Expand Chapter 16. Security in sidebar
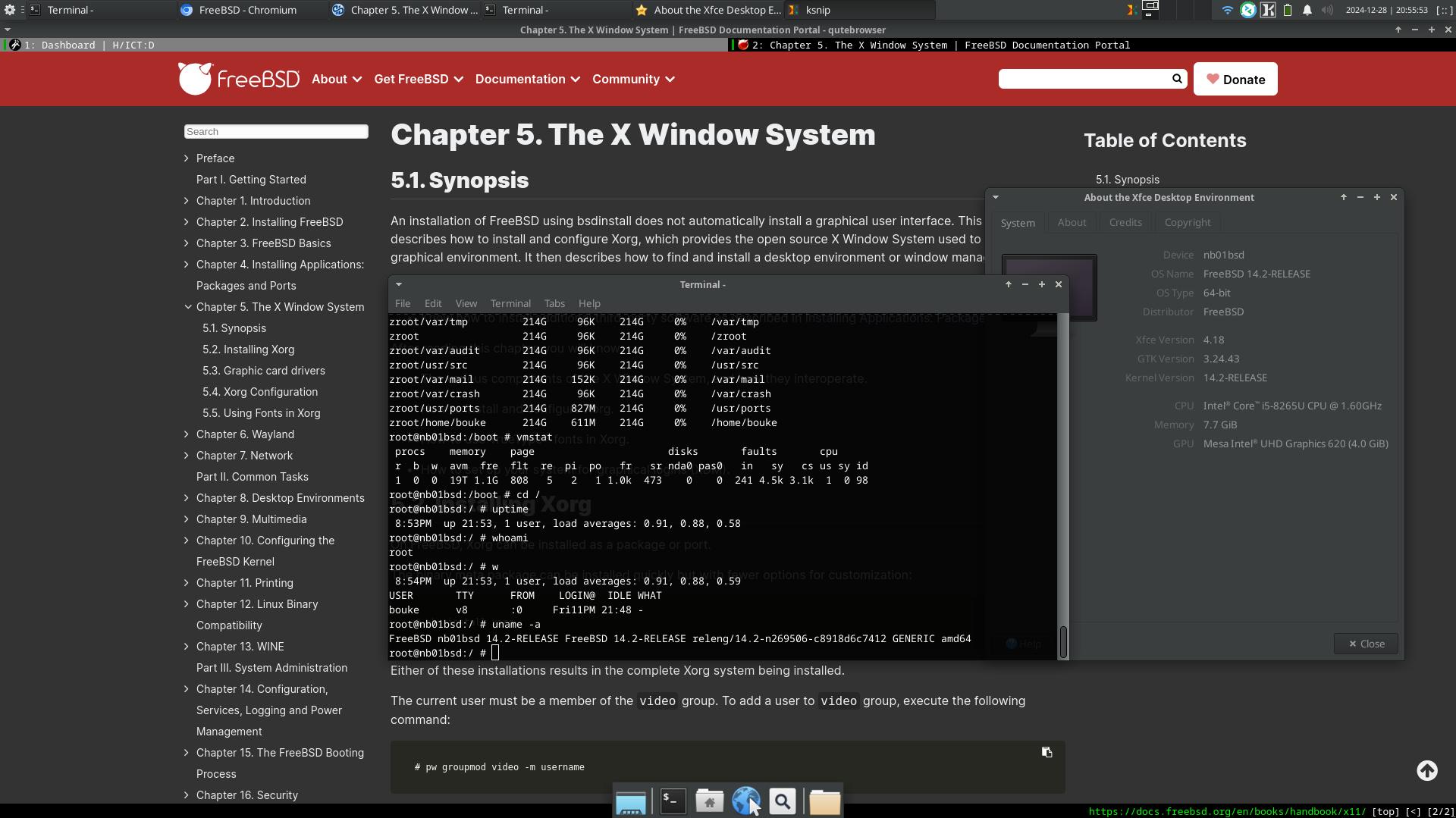The image size is (1456, 818). coord(187,795)
